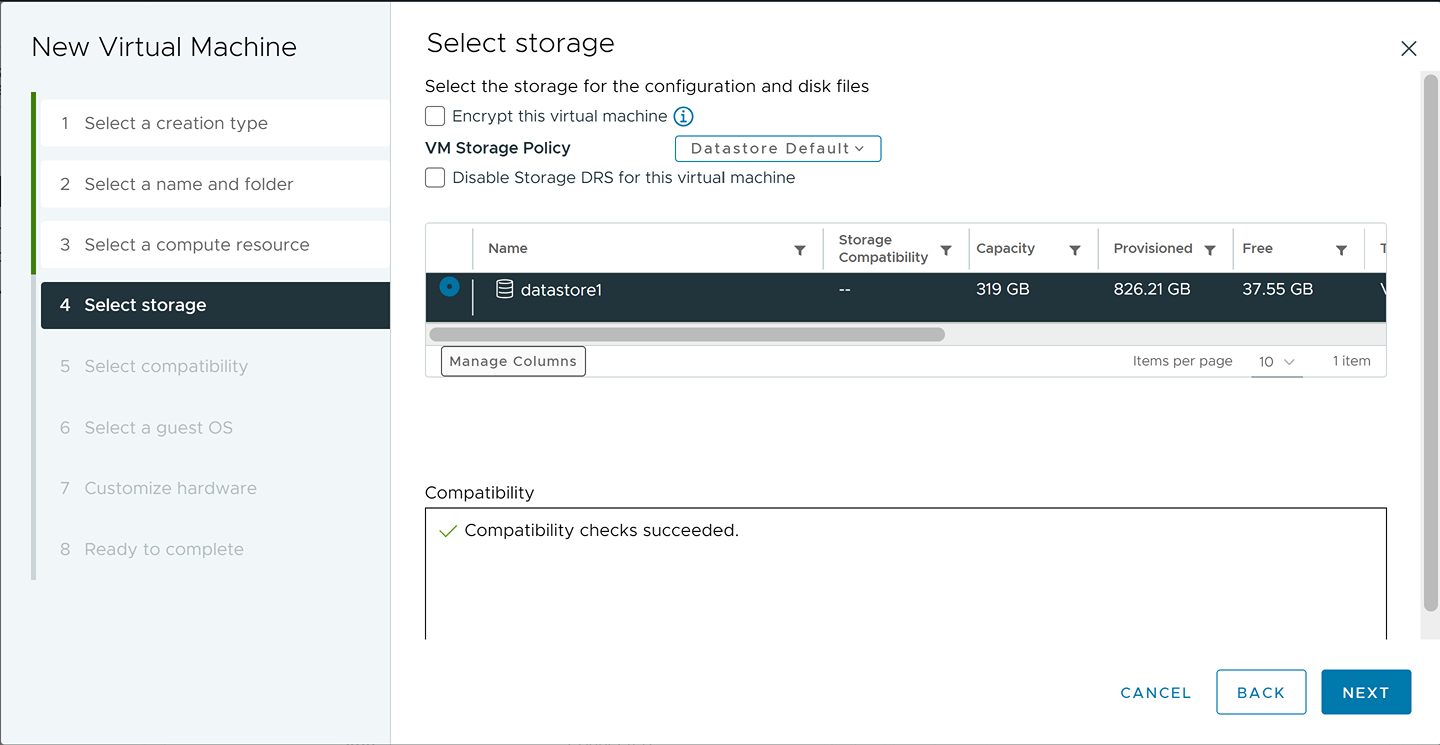This screenshot has width=1440, height=745.
Task: Click the encryption info icon
Action: tap(683, 117)
